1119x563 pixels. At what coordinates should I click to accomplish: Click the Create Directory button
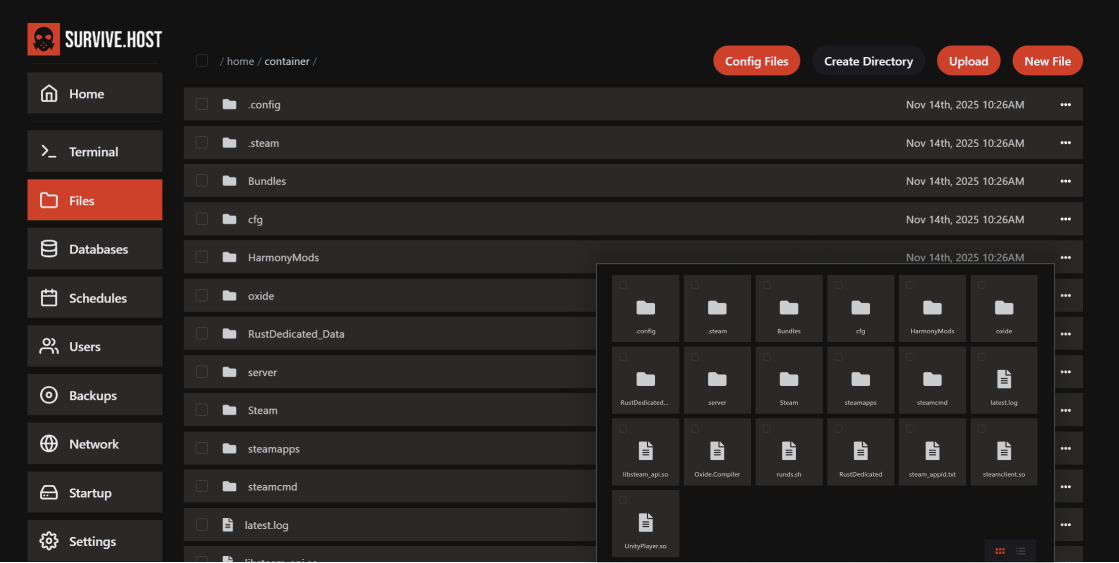868,61
